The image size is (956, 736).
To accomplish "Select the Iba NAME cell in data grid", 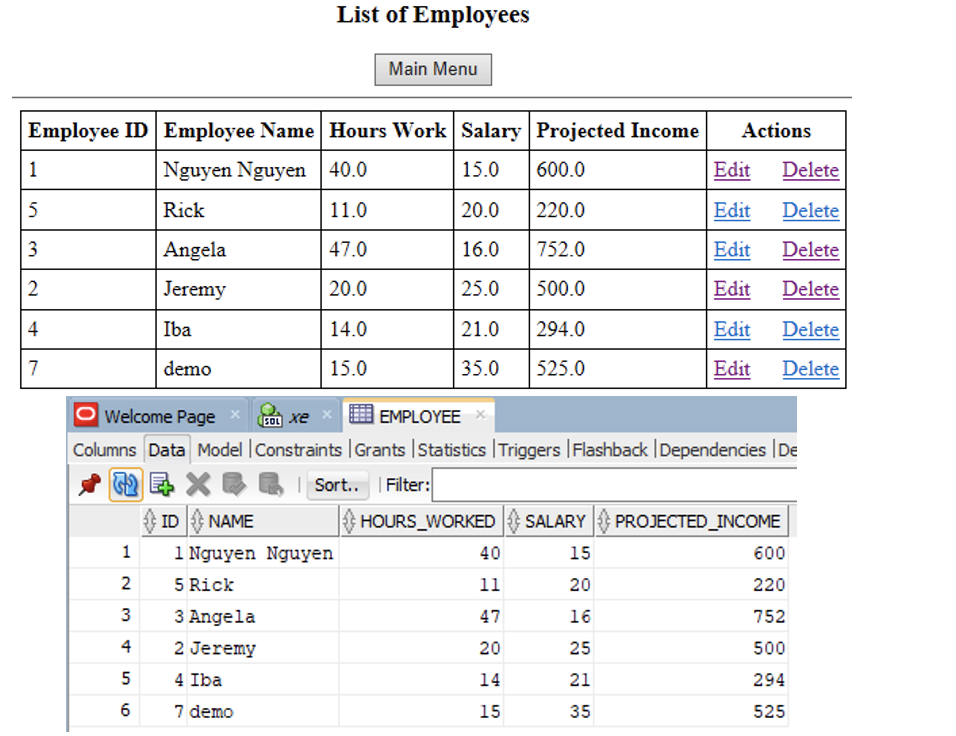I will pyautogui.click(x=263, y=680).
